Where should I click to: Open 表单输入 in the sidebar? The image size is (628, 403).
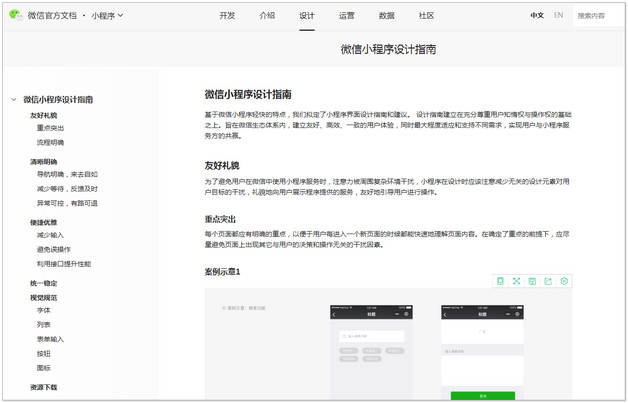click(50, 339)
